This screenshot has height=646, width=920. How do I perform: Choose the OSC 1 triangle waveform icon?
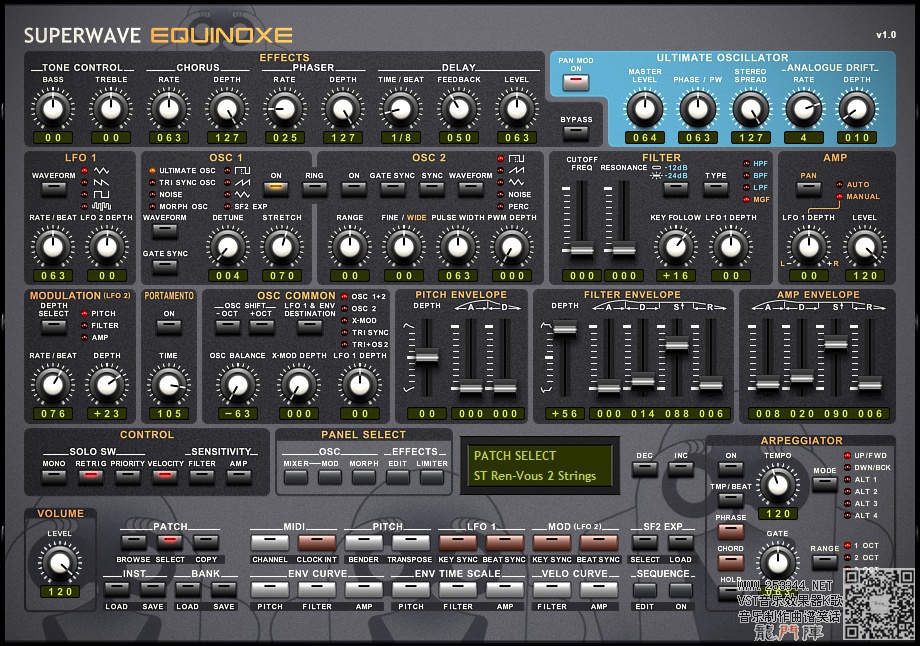point(242,194)
